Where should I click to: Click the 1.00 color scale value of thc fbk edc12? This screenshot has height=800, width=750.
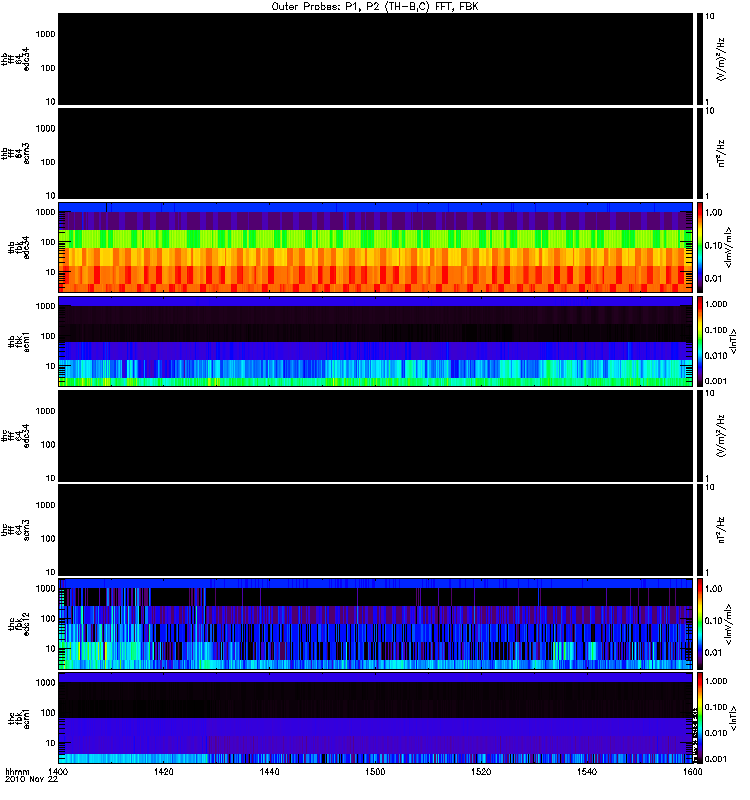click(714, 589)
